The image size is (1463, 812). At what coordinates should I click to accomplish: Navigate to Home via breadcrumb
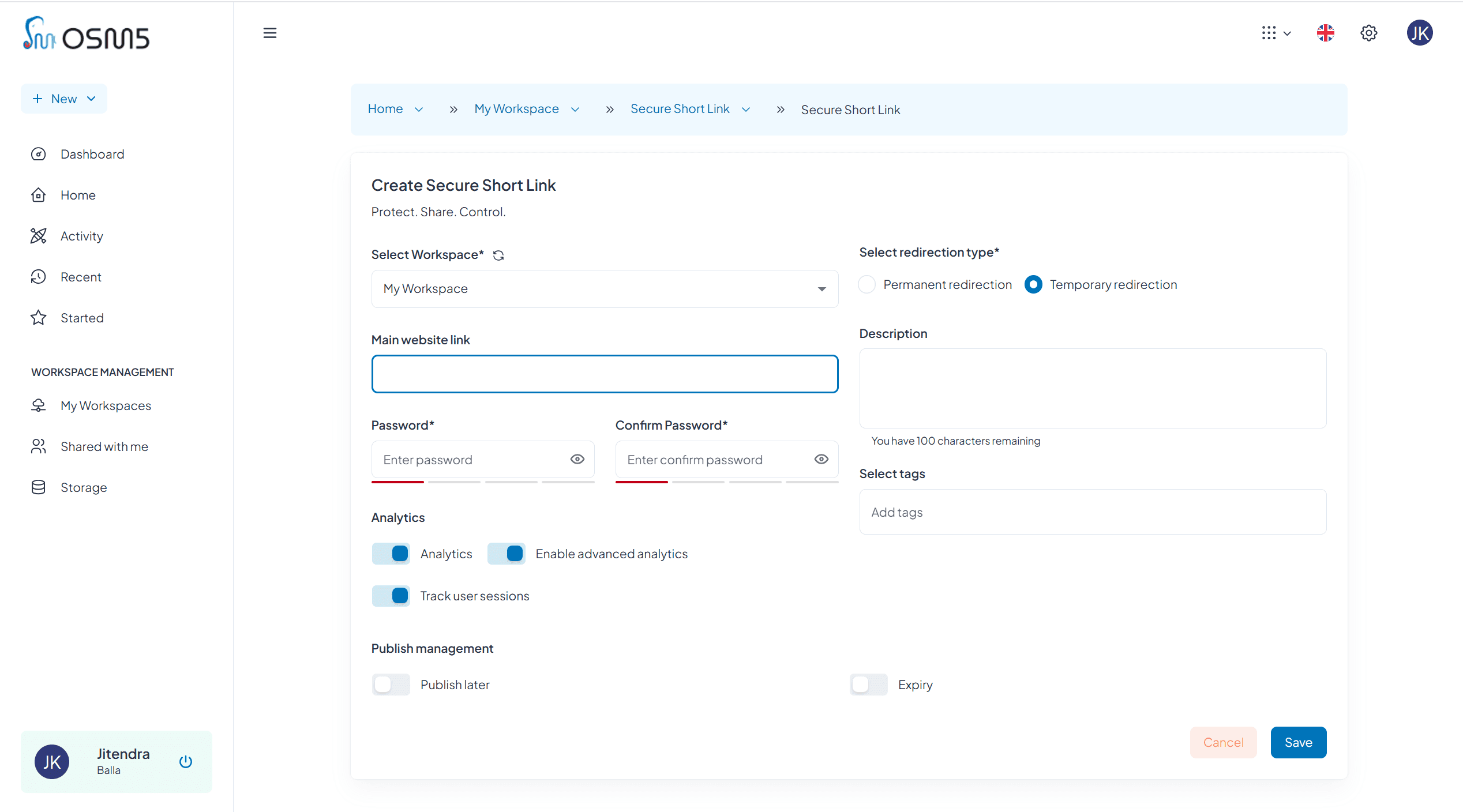click(x=385, y=108)
